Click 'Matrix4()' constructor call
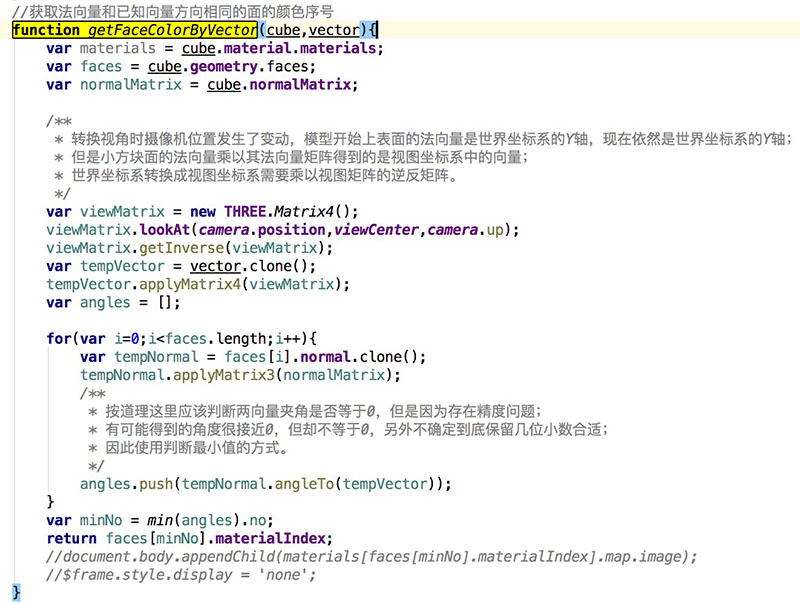Screen dimensions: 800x604 point(313,211)
